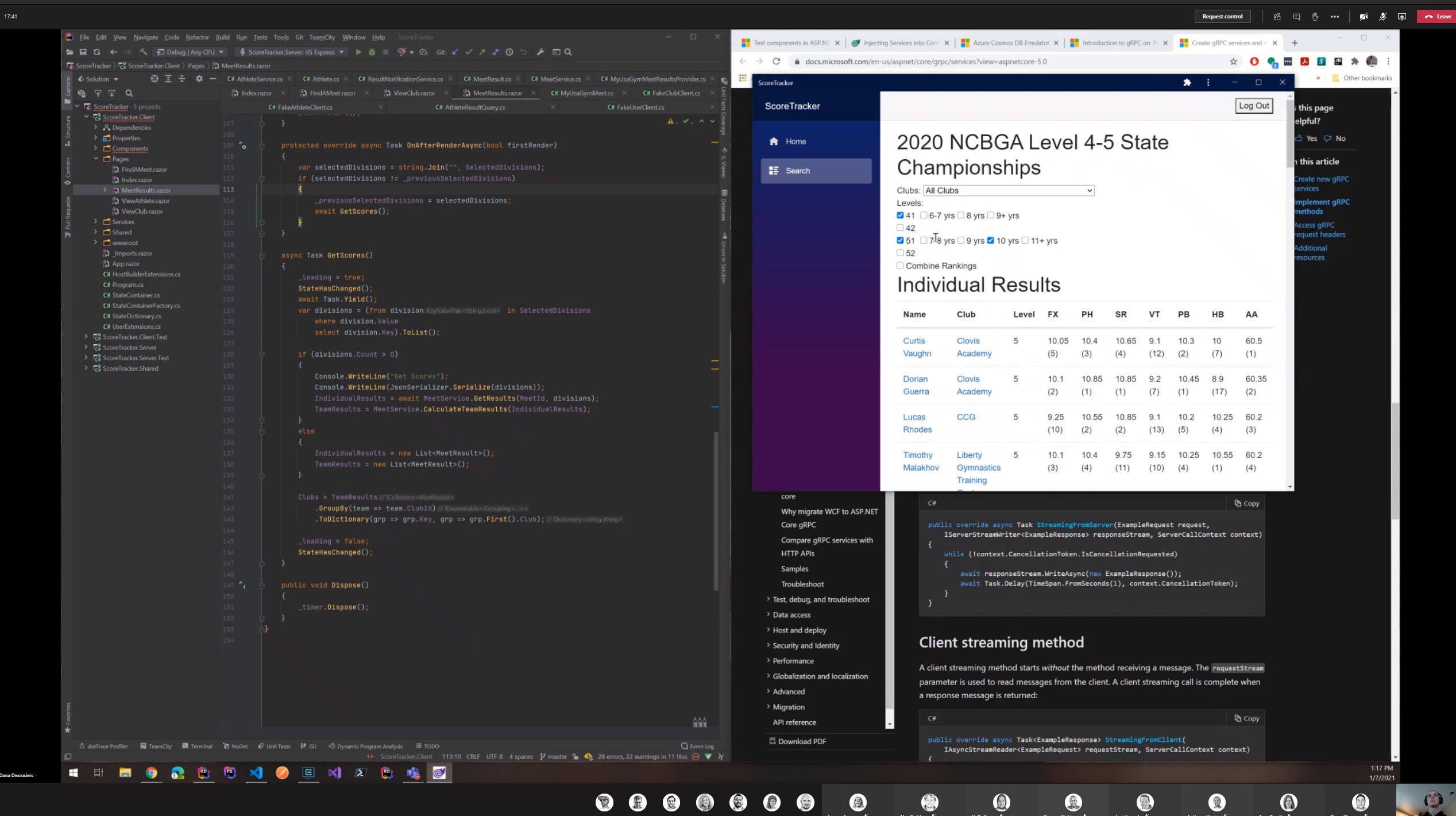Click the Git commit checkmark icon
This screenshot has height=816, width=1456.
[469, 52]
